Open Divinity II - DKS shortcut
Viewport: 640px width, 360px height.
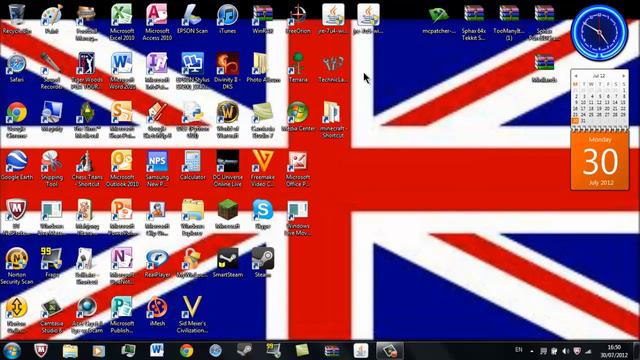tap(227, 71)
